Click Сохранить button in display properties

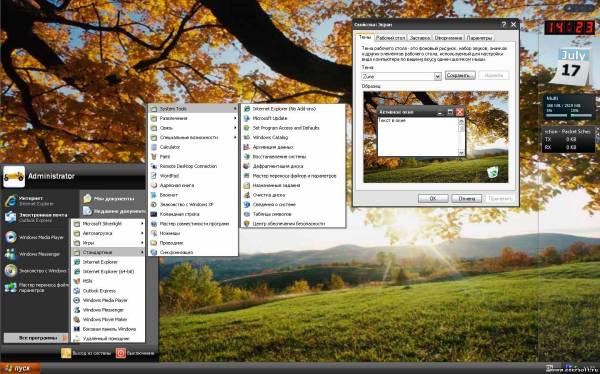click(460, 75)
